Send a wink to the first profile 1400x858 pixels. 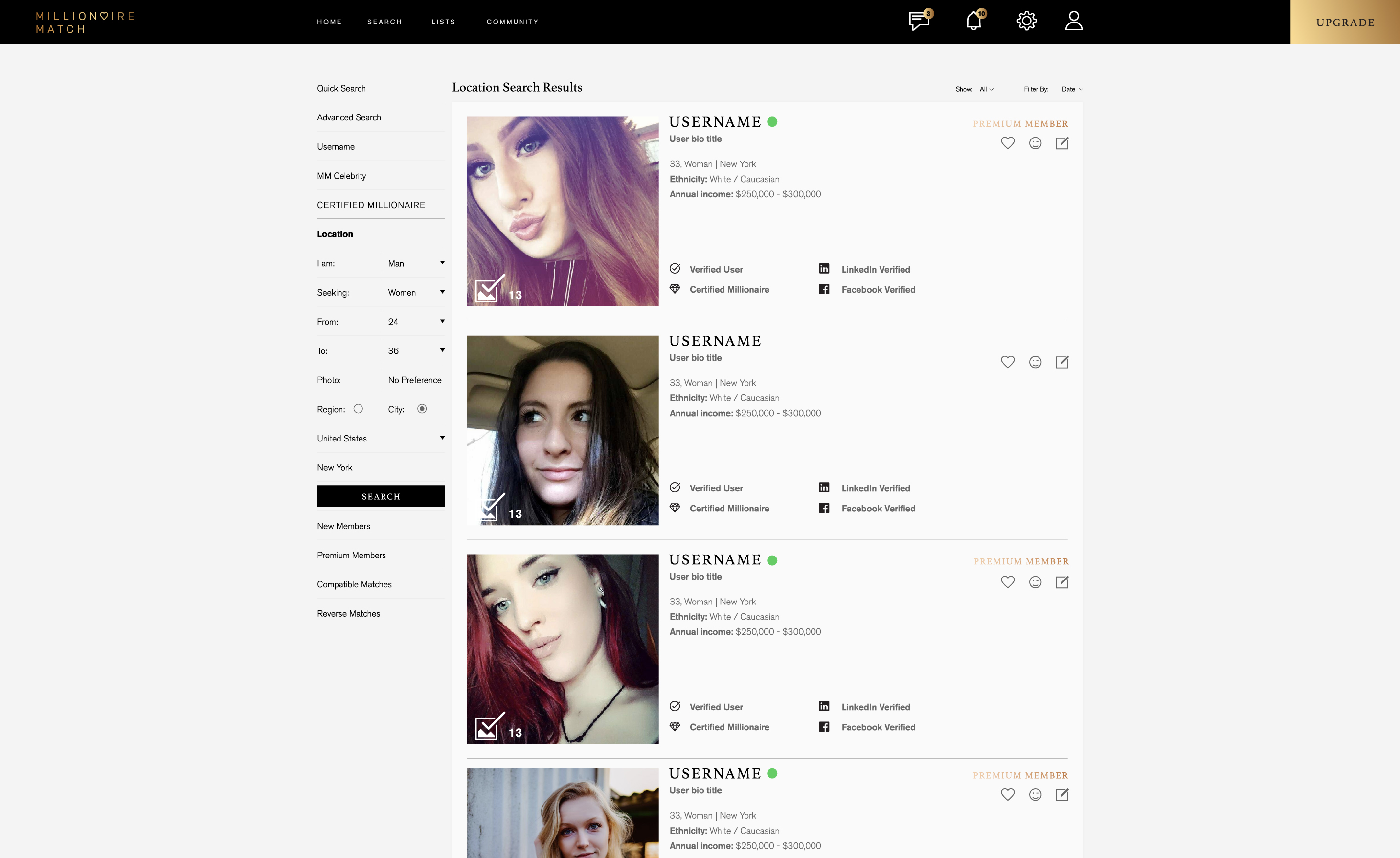pyautogui.click(x=1035, y=143)
